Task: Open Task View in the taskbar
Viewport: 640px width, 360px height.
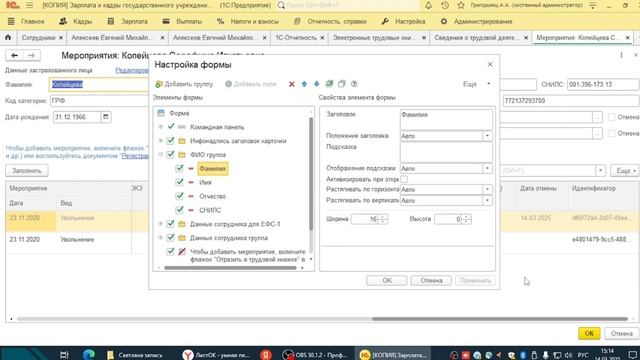Action: 64,355
